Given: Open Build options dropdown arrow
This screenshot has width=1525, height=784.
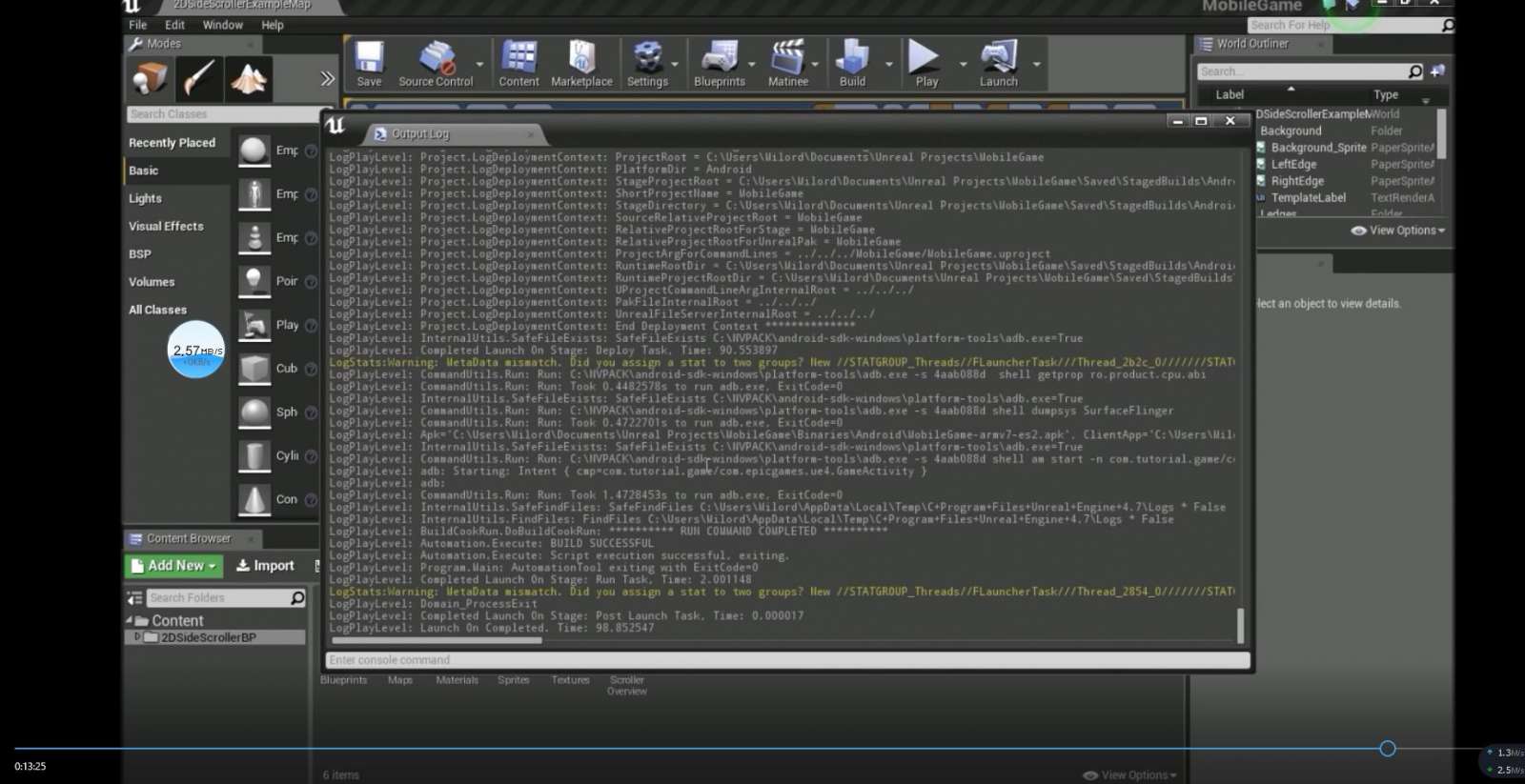Looking at the screenshot, I should pyautogui.click(x=888, y=64).
